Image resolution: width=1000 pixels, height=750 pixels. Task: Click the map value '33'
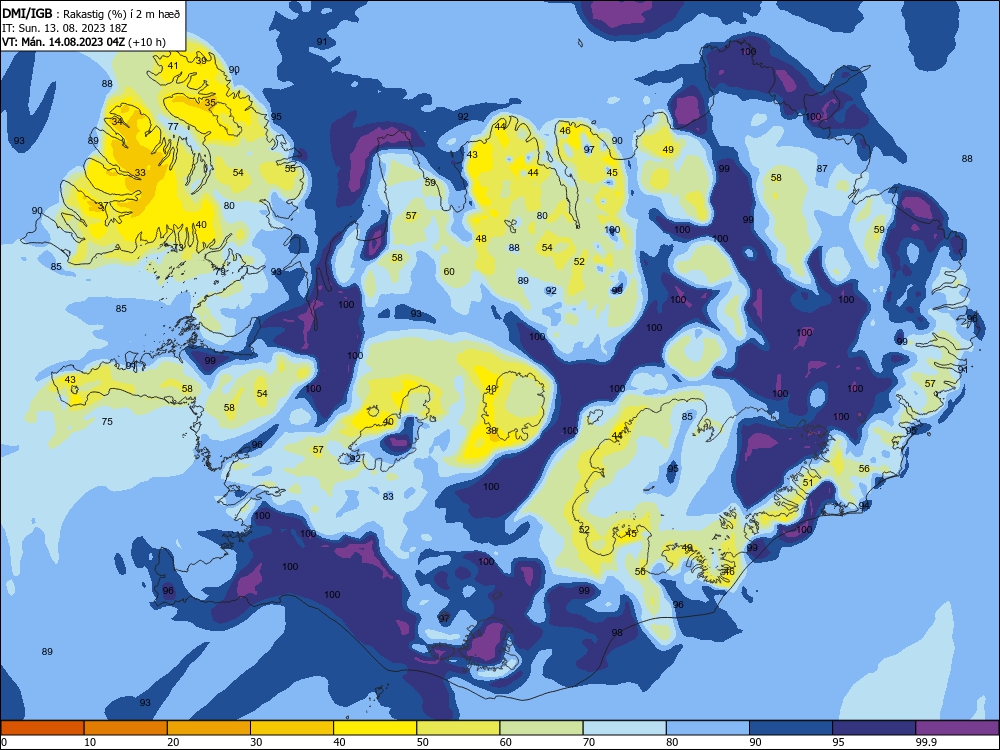point(140,173)
